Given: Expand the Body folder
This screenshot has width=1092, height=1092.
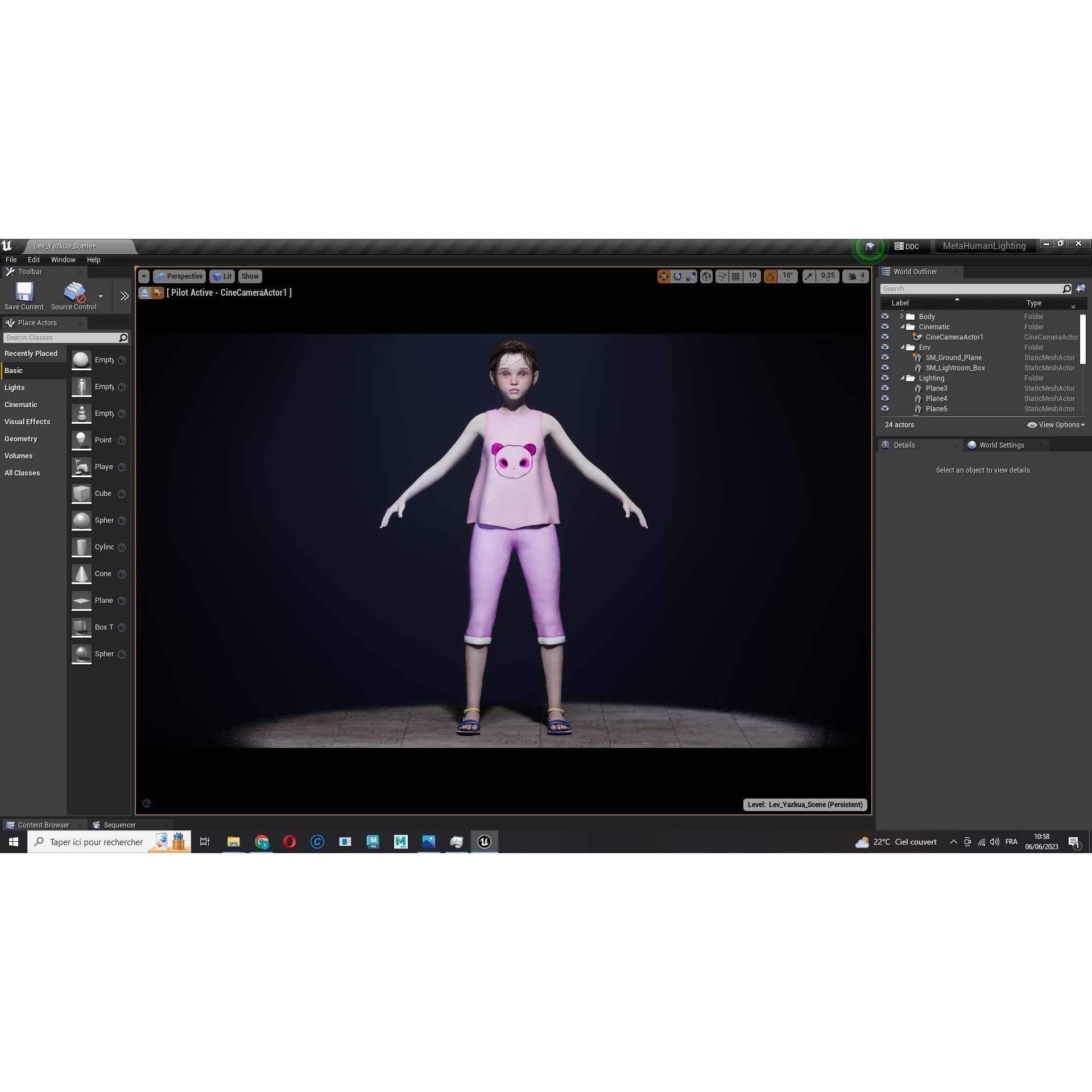Looking at the screenshot, I should 902,316.
